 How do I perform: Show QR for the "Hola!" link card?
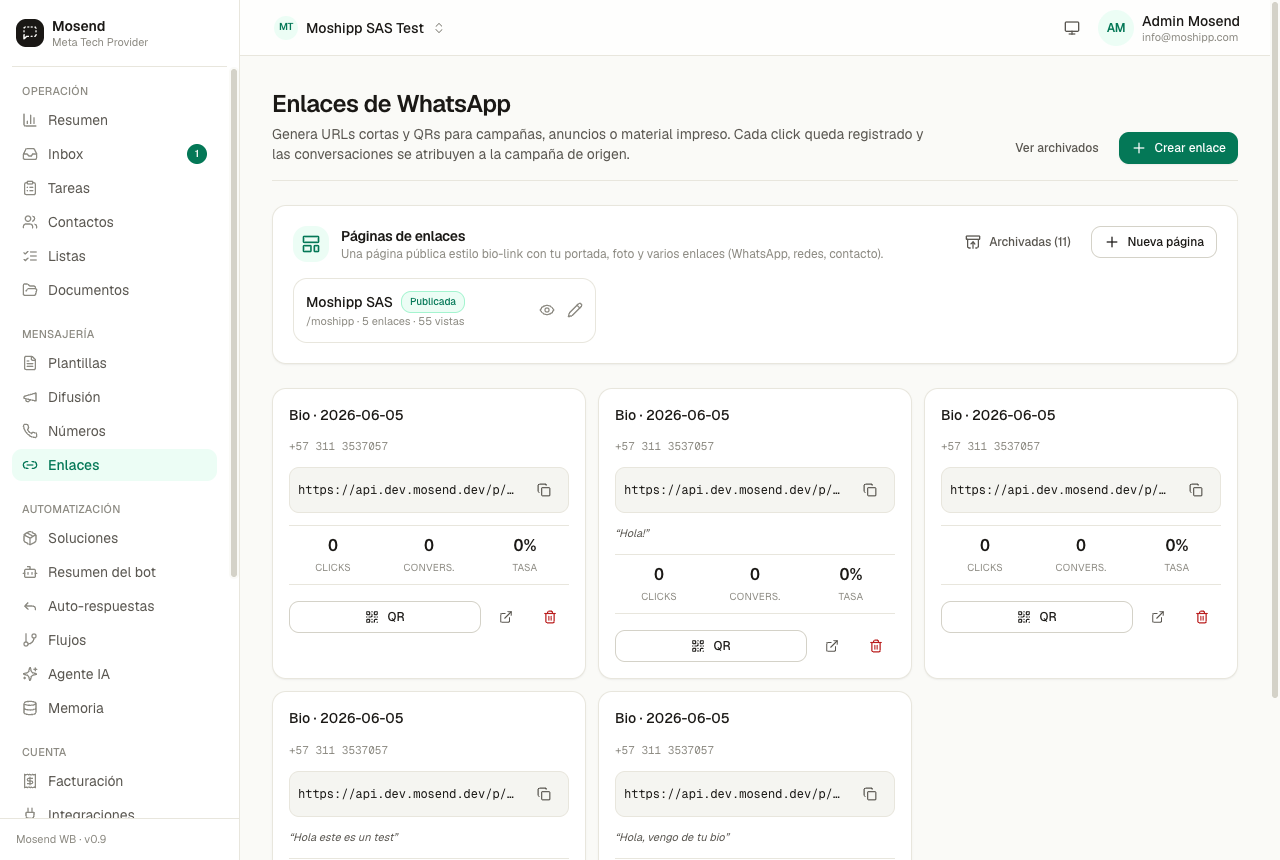point(711,646)
